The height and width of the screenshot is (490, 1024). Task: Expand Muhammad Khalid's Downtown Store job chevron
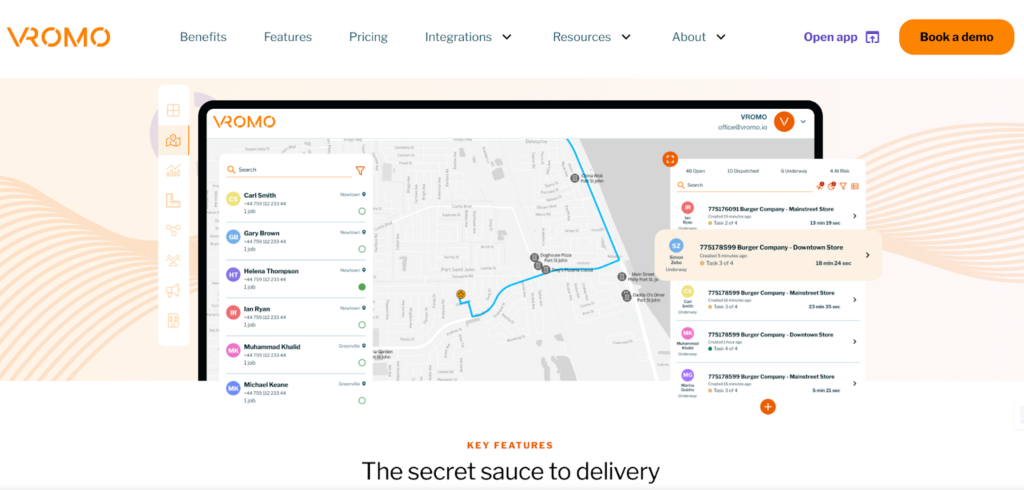pyautogui.click(x=855, y=341)
